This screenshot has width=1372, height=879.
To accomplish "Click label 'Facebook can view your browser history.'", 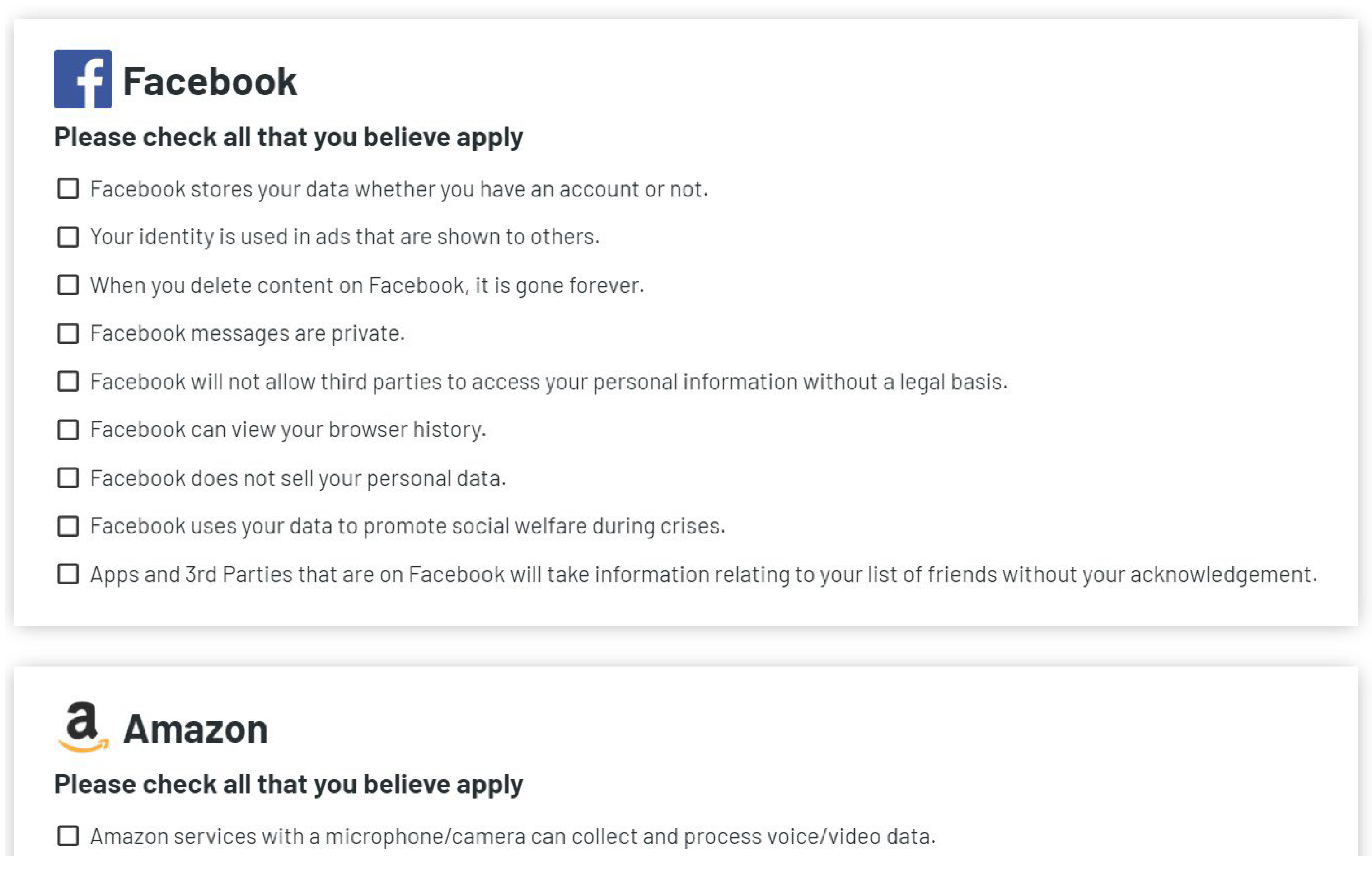I will [288, 429].
